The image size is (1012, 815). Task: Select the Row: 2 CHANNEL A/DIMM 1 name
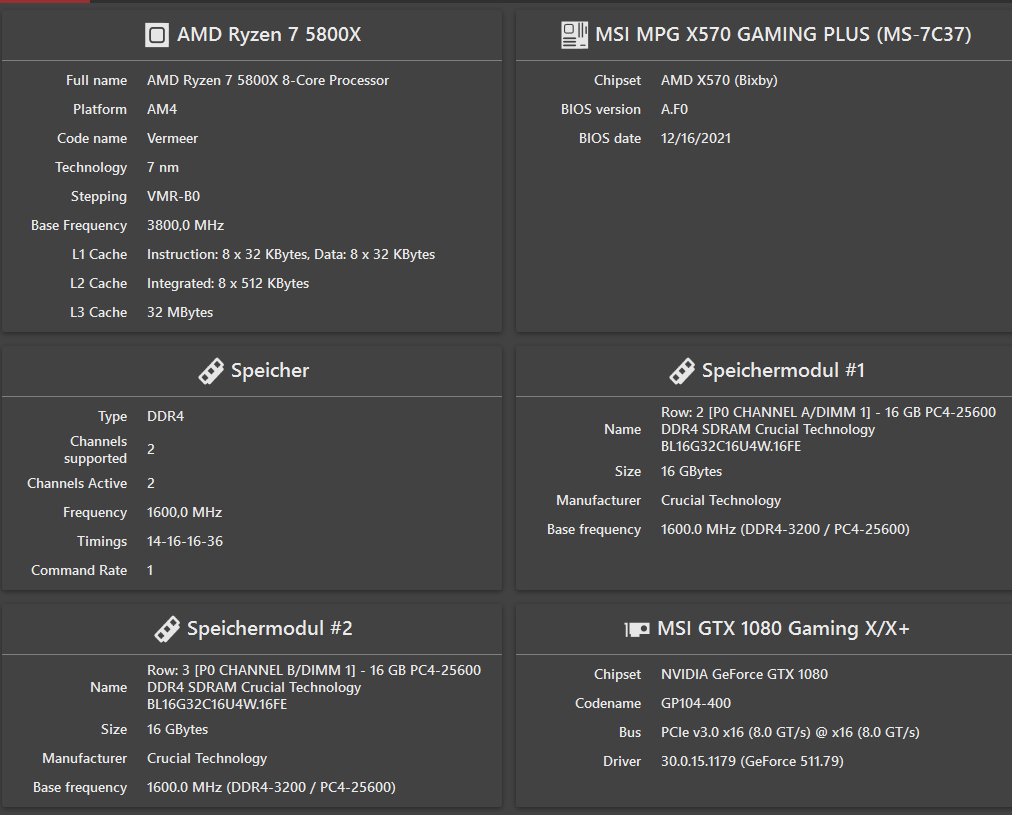828,430
